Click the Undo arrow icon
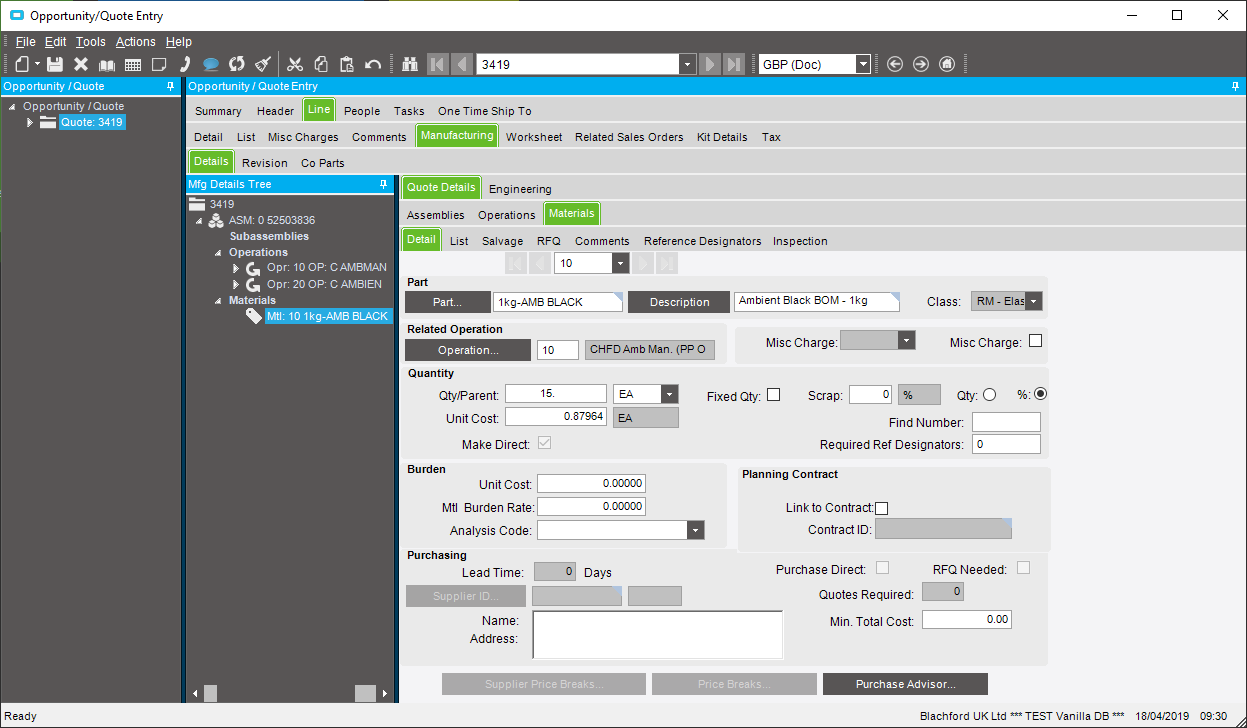This screenshot has width=1247, height=728. 373,64
